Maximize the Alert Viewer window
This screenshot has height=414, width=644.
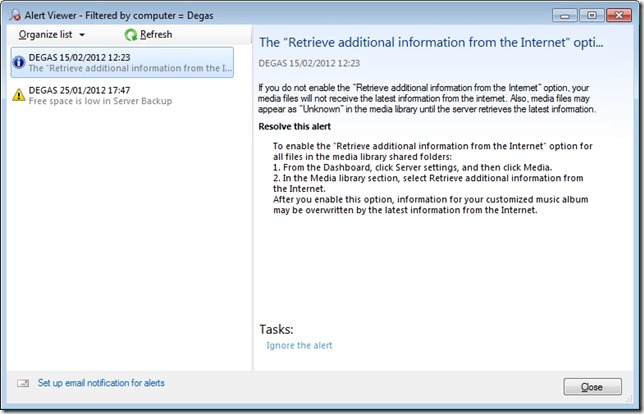tap(590, 15)
